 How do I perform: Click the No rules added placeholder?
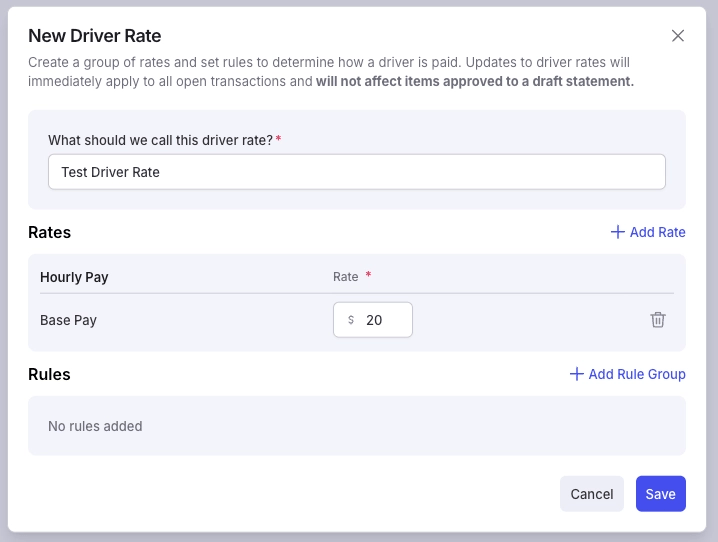[95, 426]
